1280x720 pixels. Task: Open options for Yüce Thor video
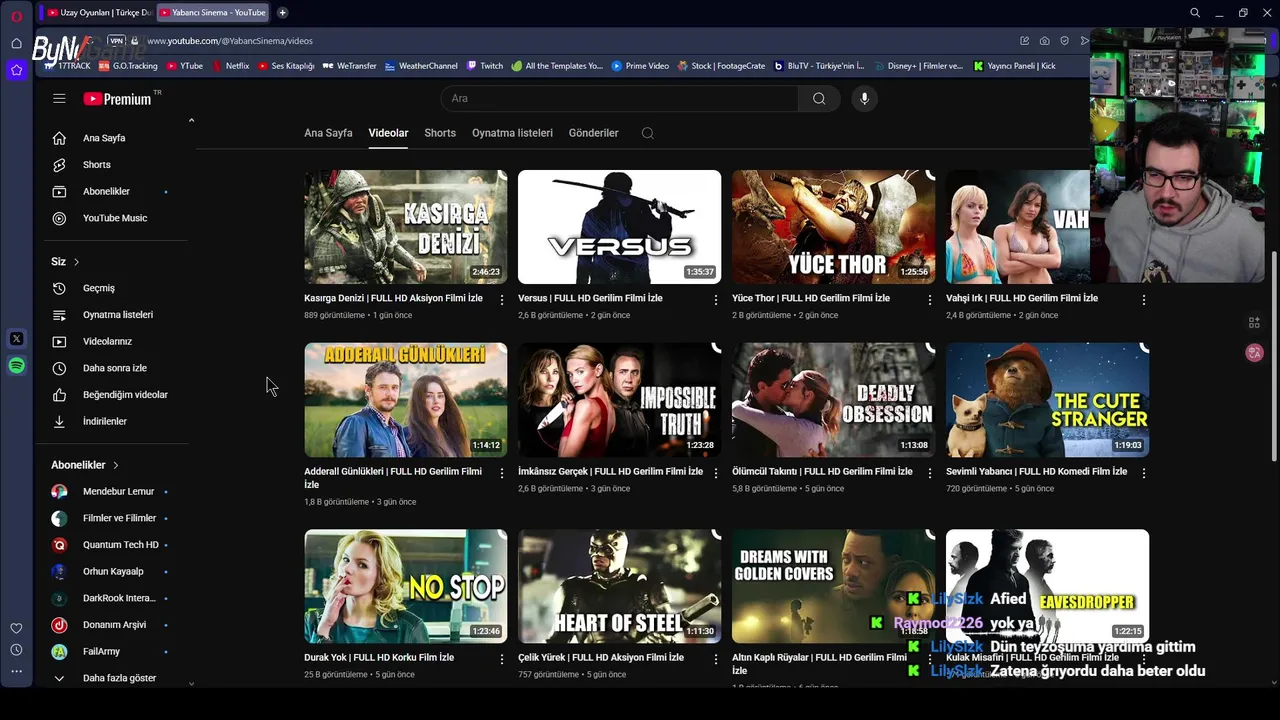(930, 300)
